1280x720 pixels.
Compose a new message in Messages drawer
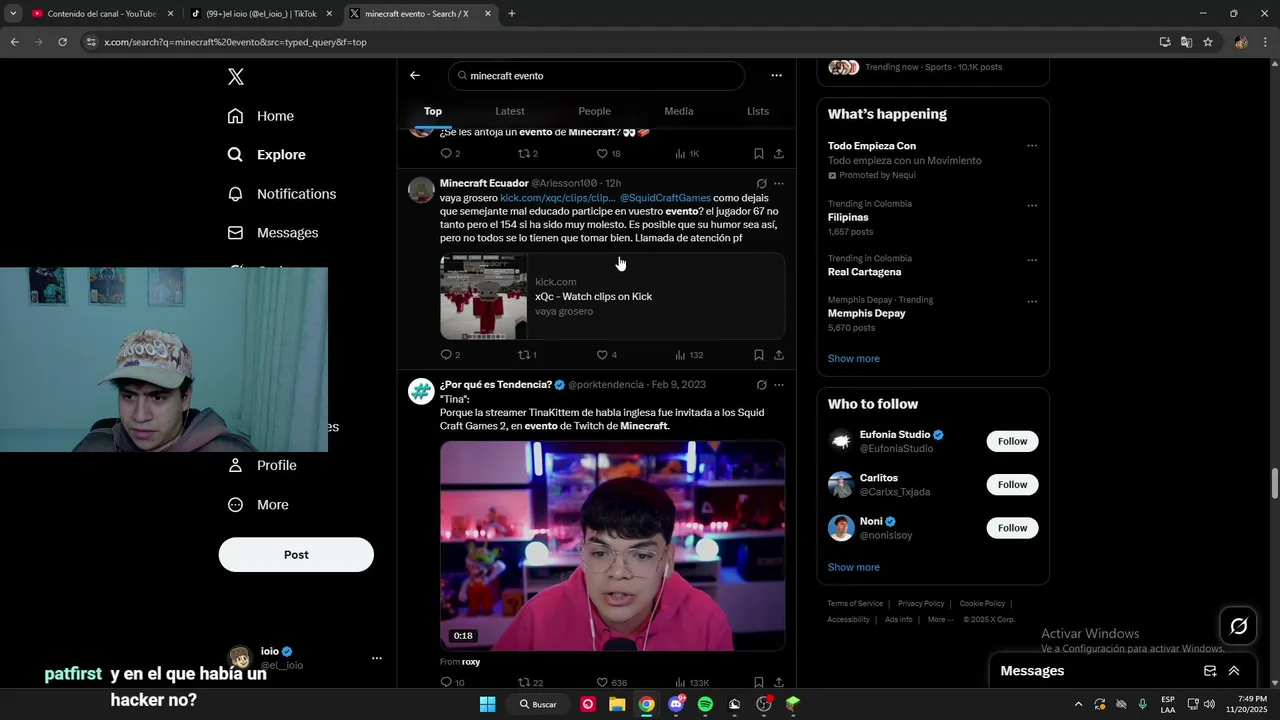point(1210,671)
